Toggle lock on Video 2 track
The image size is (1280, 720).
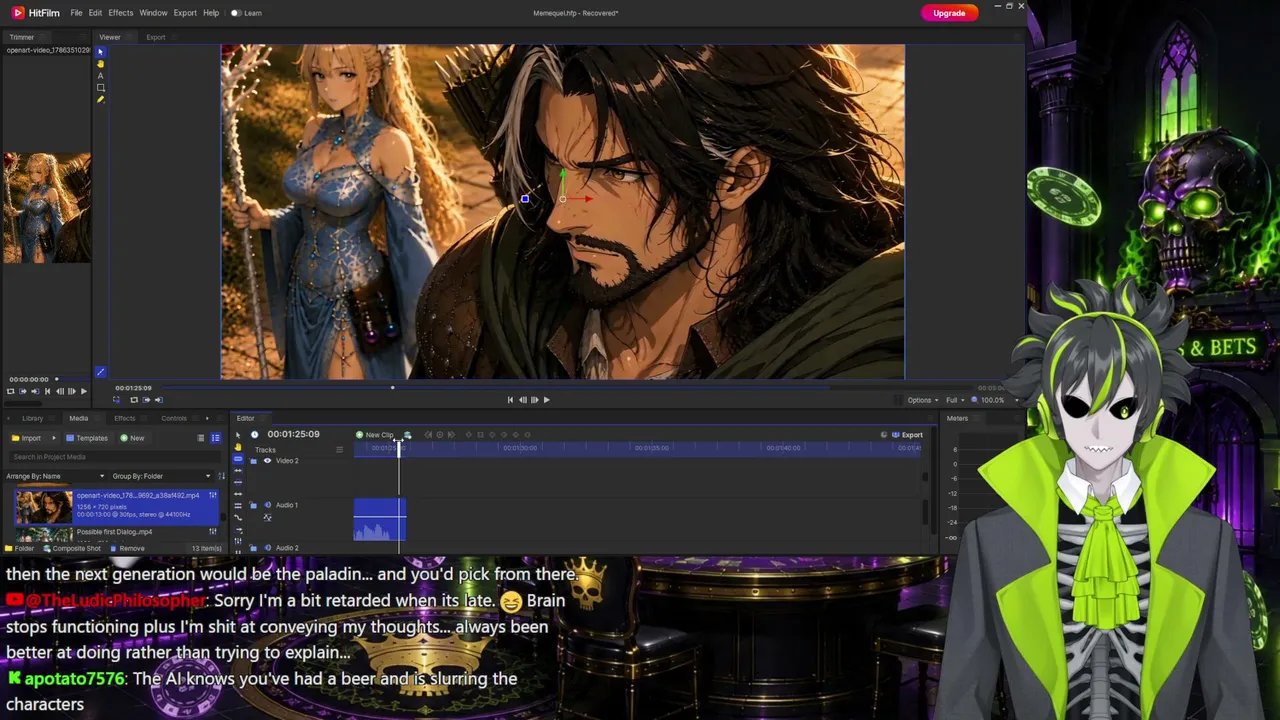tap(253, 461)
